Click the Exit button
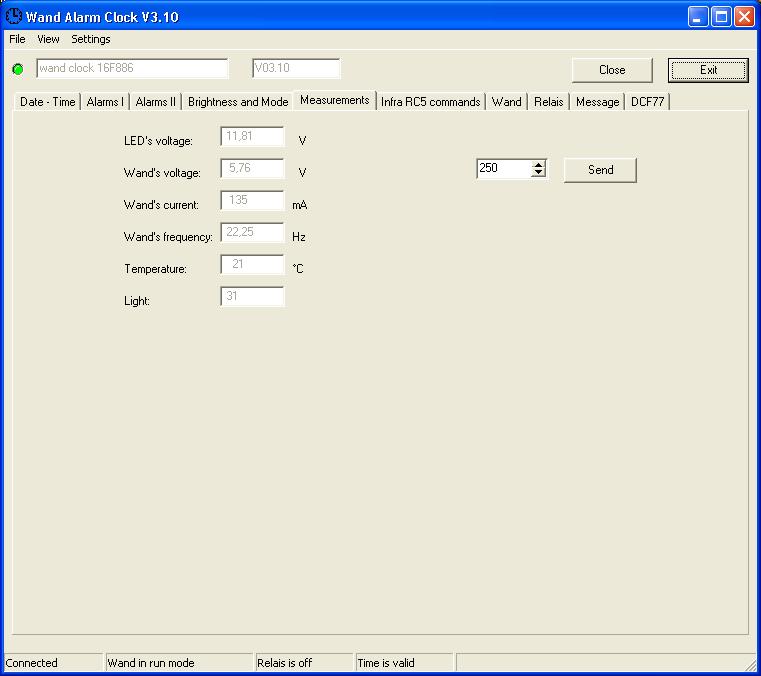Viewport: 761px width, 676px height. point(708,70)
